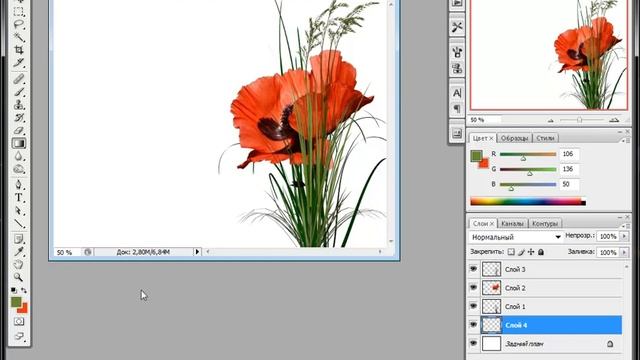The image size is (640, 360).
Task: Open the Нормальный blend mode dropdown
Action: [516, 237]
